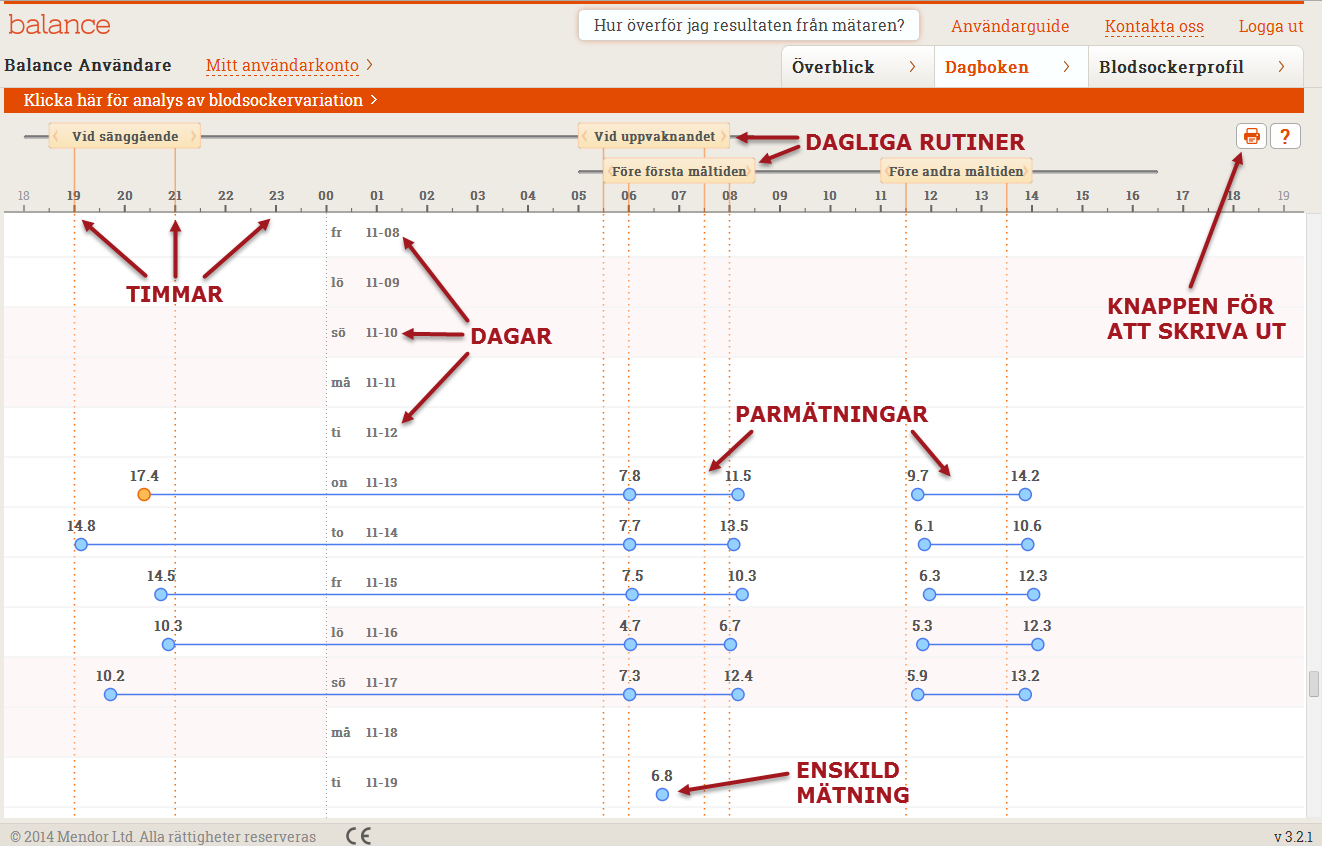Open the Överblick tab
The width and height of the screenshot is (1322, 846).
857,67
